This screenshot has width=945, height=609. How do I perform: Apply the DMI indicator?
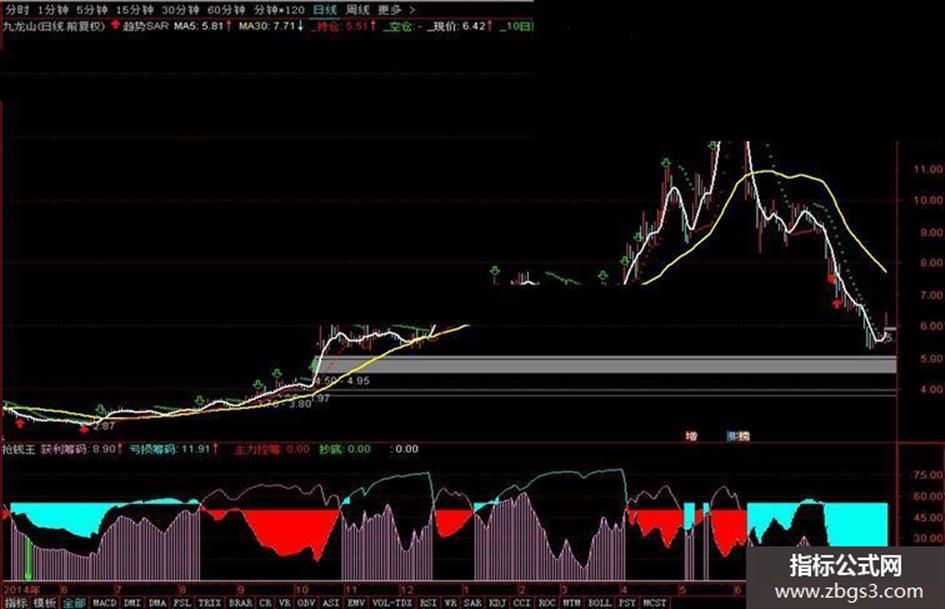click(132, 602)
